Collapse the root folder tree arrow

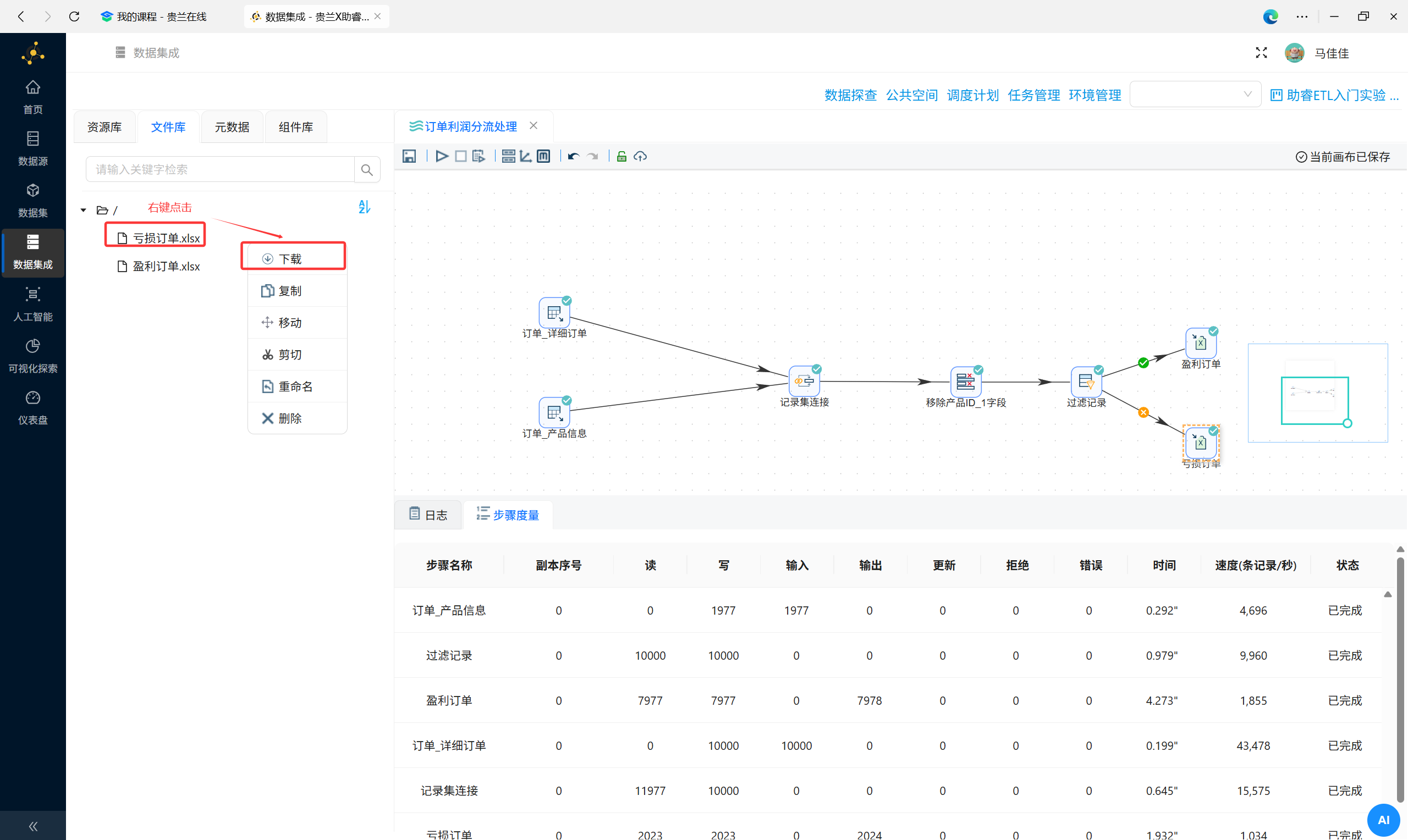click(x=83, y=210)
